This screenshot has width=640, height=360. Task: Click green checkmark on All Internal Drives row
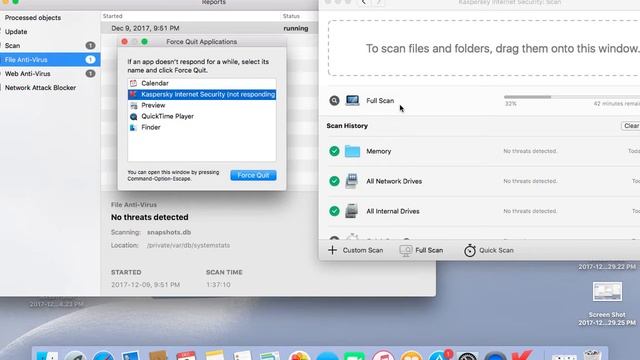click(334, 211)
